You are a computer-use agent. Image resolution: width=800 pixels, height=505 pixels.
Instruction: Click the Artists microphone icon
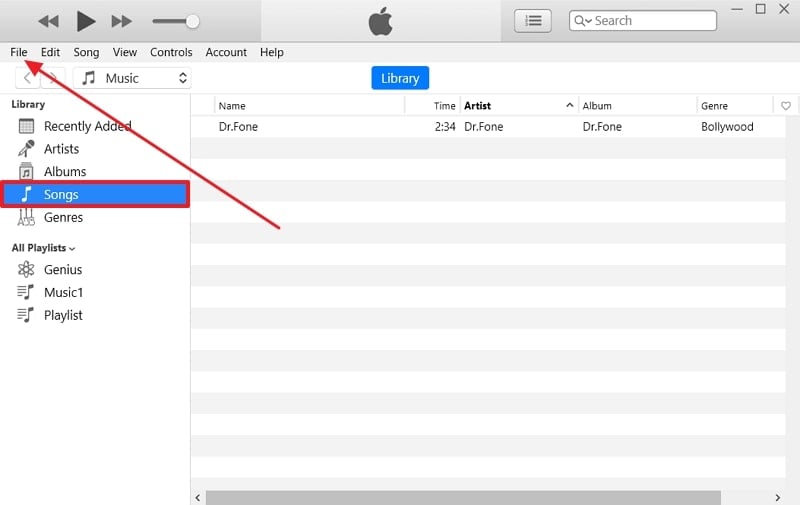pos(26,148)
